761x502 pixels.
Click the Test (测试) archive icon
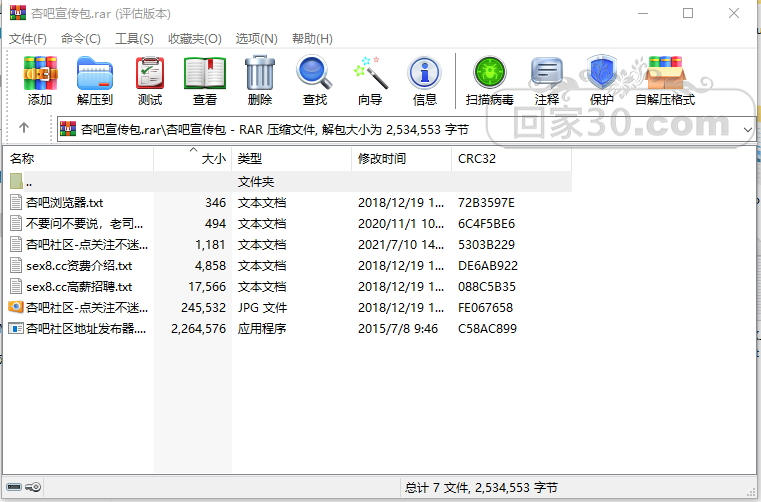tap(149, 74)
